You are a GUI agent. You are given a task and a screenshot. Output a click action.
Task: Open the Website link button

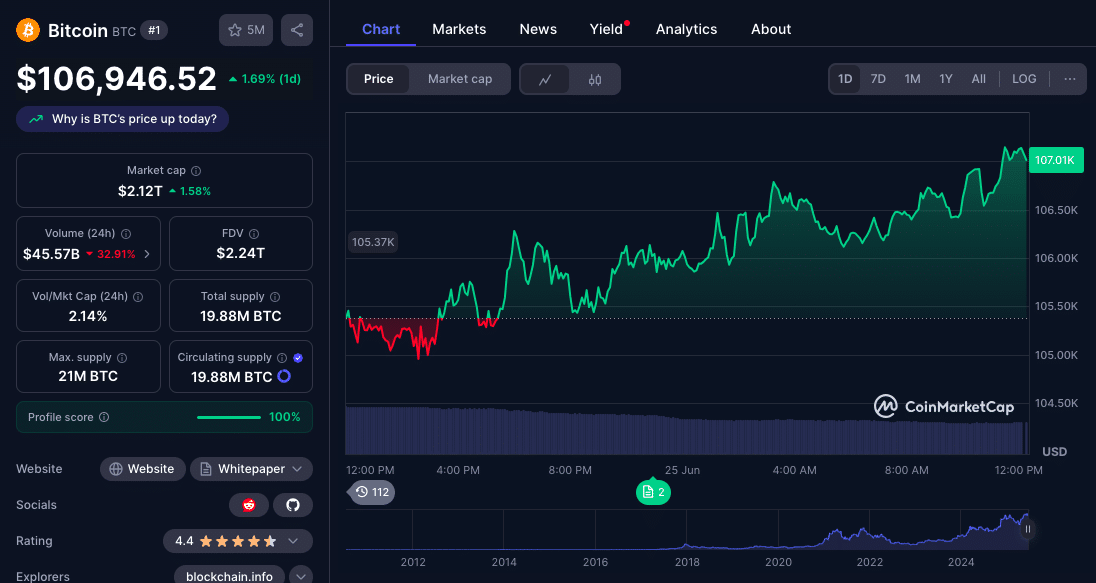143,469
